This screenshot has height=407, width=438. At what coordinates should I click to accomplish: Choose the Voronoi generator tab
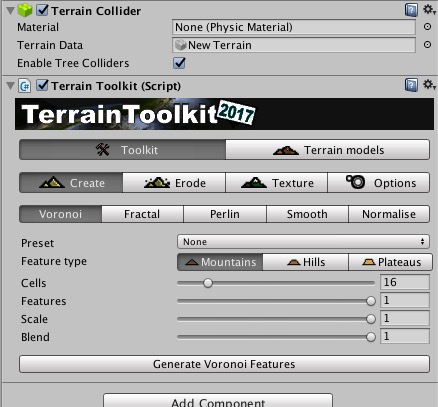(x=60, y=214)
